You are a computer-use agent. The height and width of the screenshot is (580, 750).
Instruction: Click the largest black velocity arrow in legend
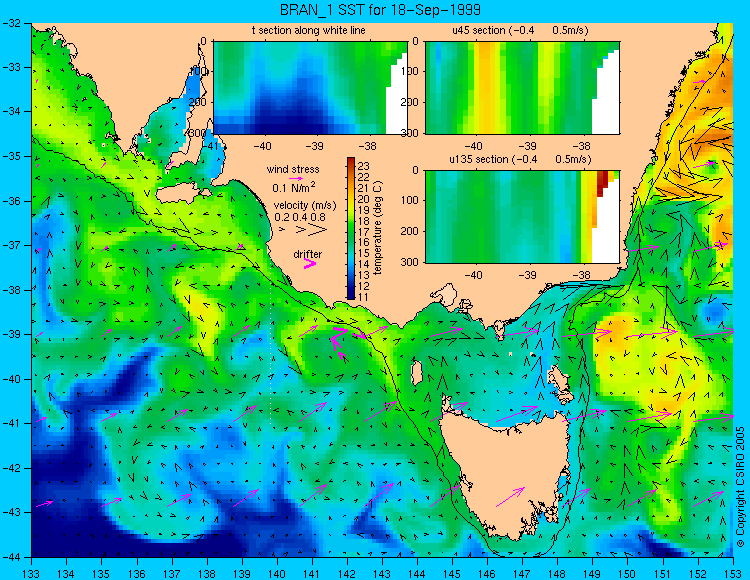pos(317,230)
